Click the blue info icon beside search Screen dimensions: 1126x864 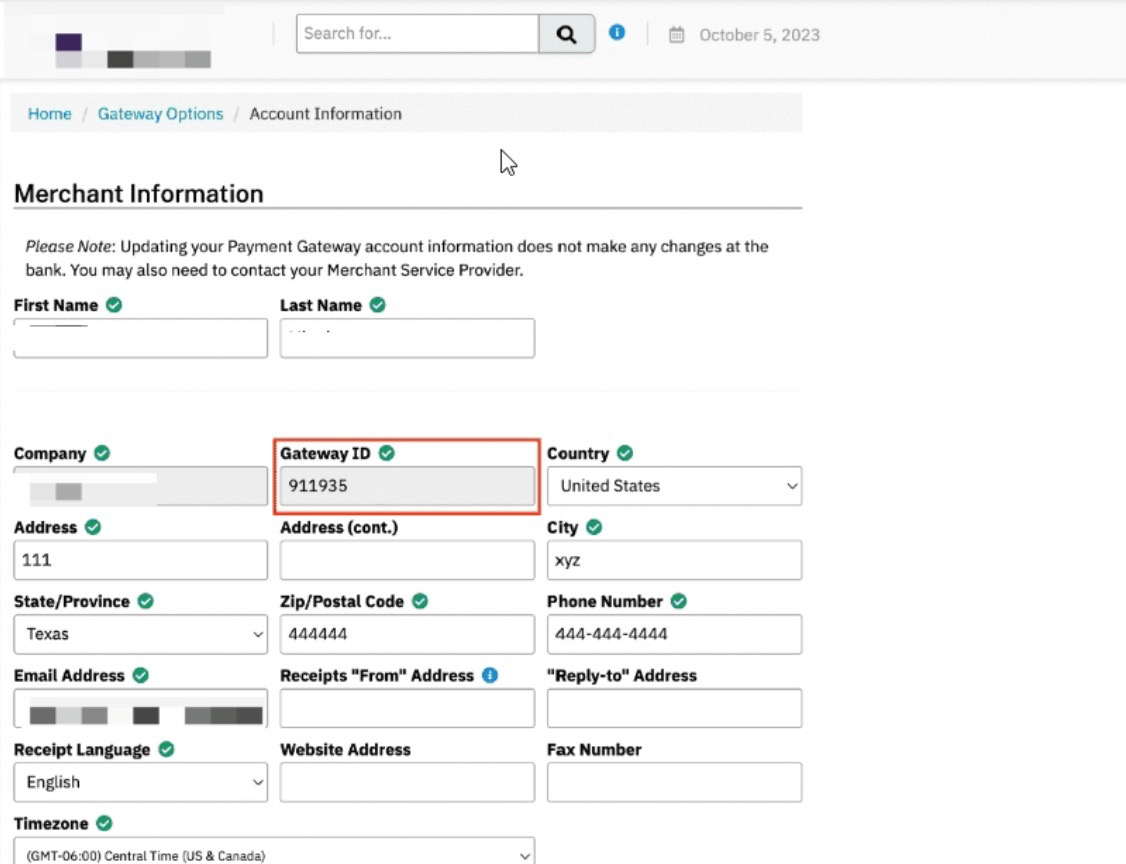pyautogui.click(x=617, y=33)
